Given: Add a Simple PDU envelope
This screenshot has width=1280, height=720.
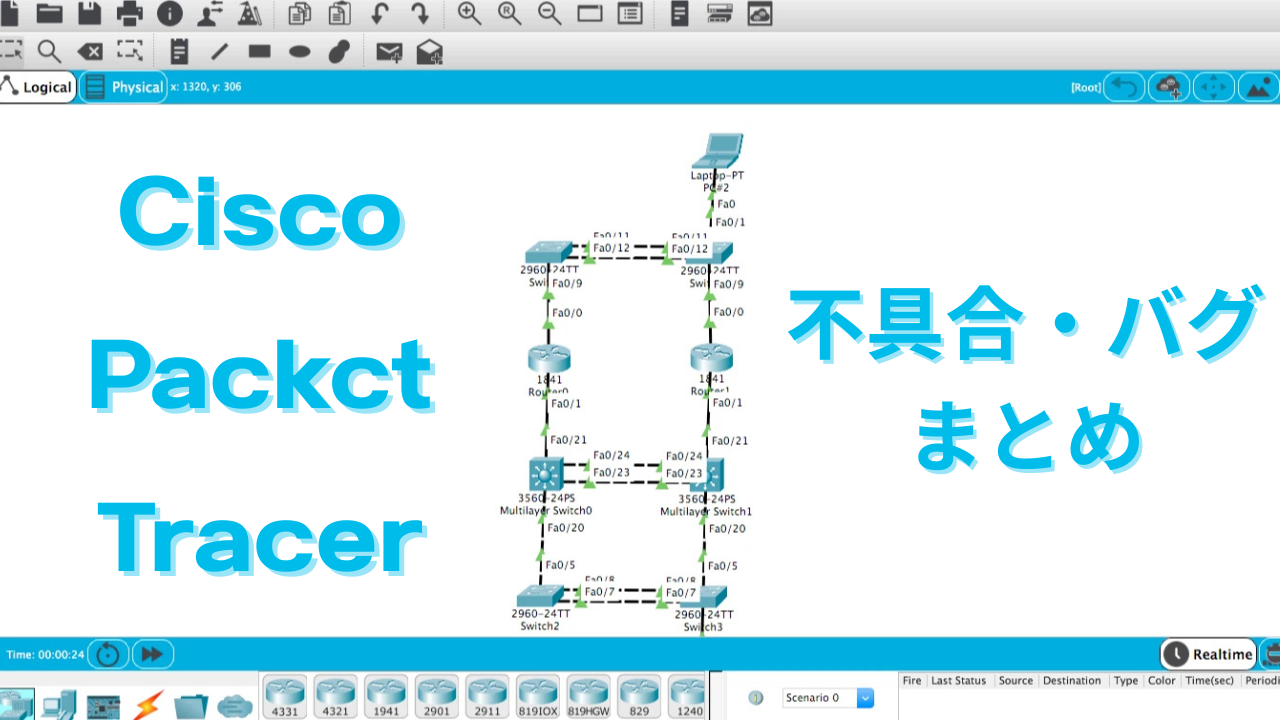Looking at the screenshot, I should 389,51.
